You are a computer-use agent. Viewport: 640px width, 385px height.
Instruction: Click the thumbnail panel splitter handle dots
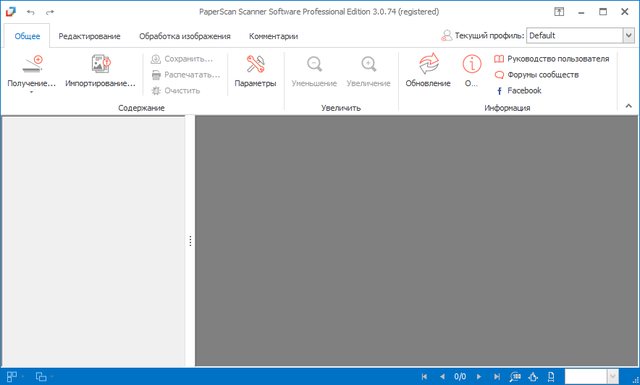(x=190, y=241)
